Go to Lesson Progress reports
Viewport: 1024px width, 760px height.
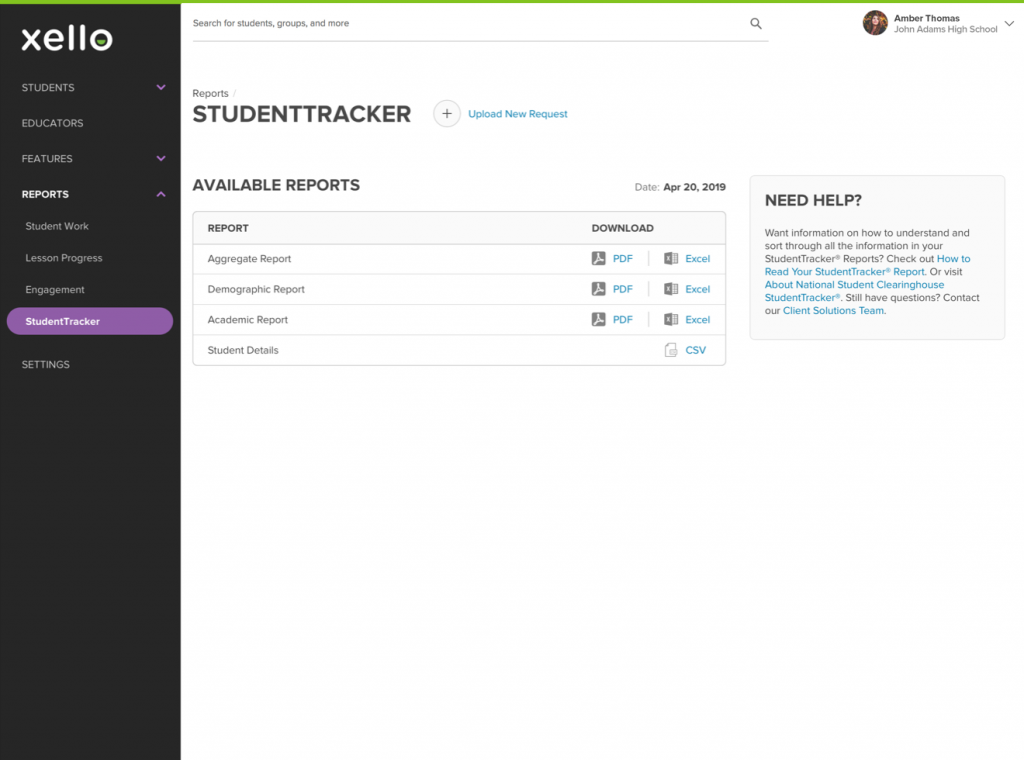pyautogui.click(x=64, y=258)
